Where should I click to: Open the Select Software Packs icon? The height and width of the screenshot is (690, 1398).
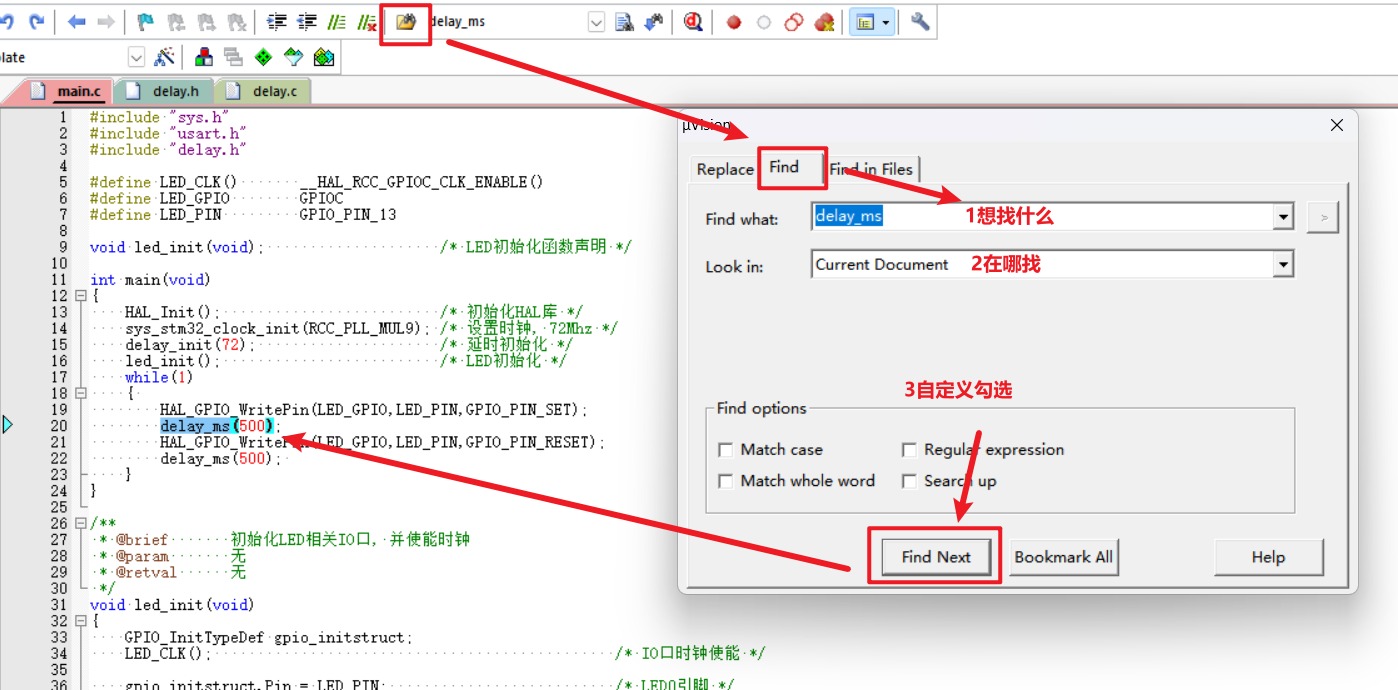(x=293, y=57)
